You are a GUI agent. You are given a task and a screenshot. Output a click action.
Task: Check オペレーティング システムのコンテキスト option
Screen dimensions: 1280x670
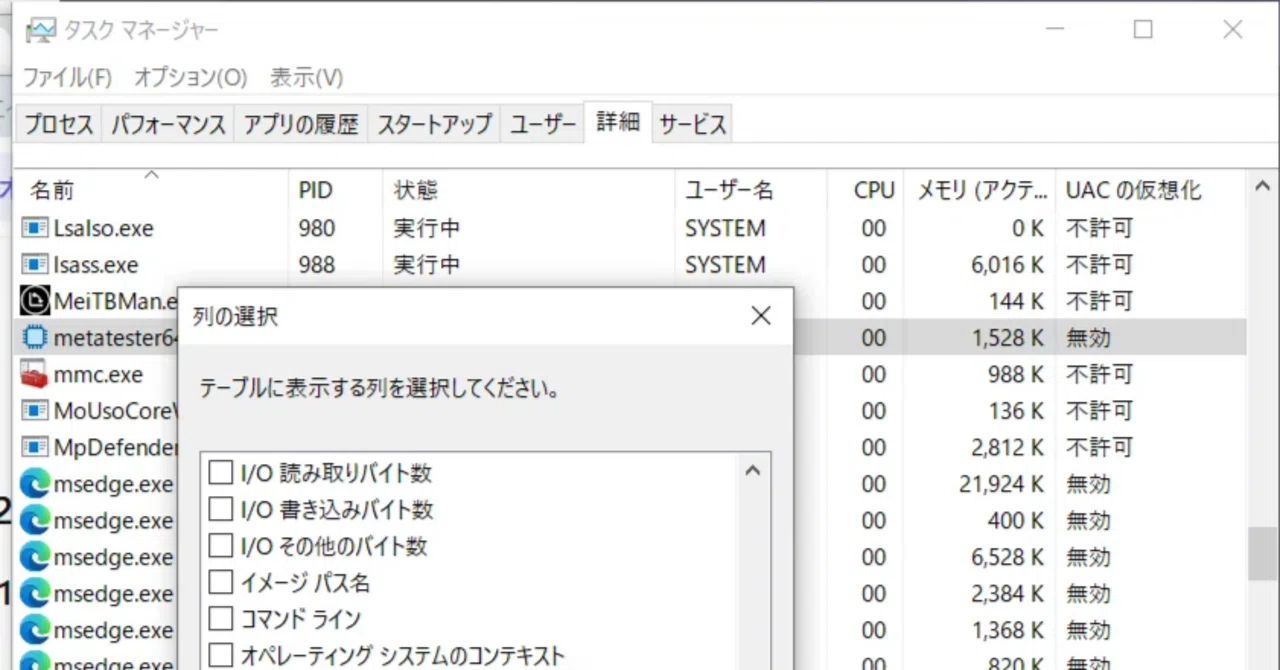(220, 655)
